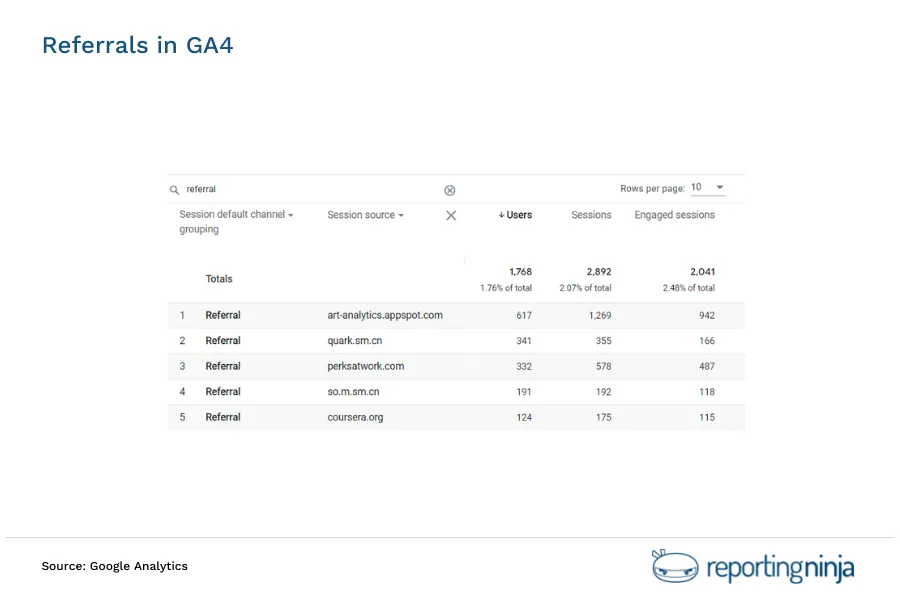Sort by the Engaged sessions column header
Viewport: 900px width, 600px height.
(x=674, y=215)
